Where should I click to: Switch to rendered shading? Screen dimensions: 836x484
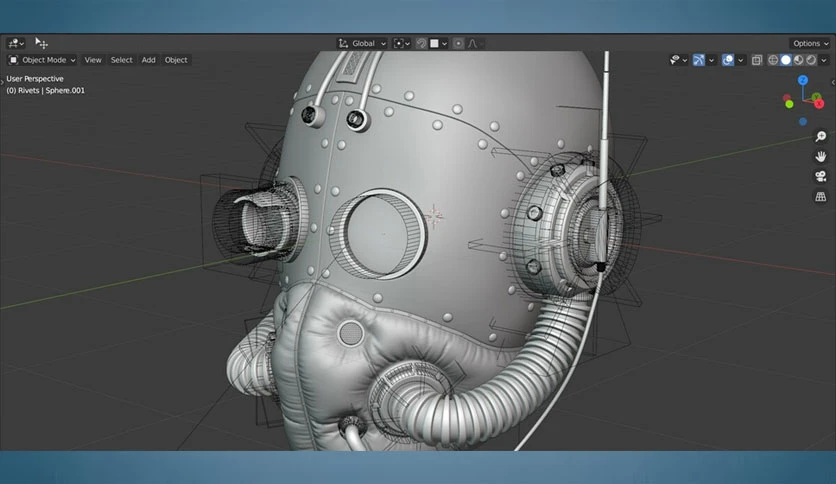(x=811, y=60)
